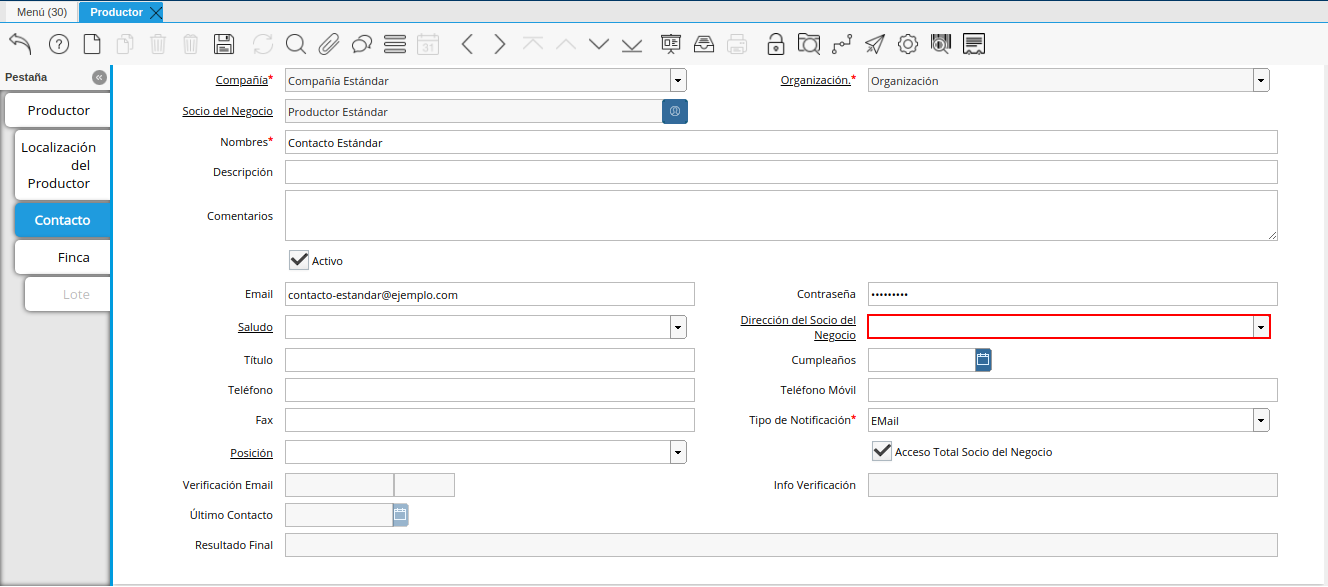Toggle Acceso Total Socio del Negocio checkbox
The width and height of the screenshot is (1328, 587).
tap(882, 452)
